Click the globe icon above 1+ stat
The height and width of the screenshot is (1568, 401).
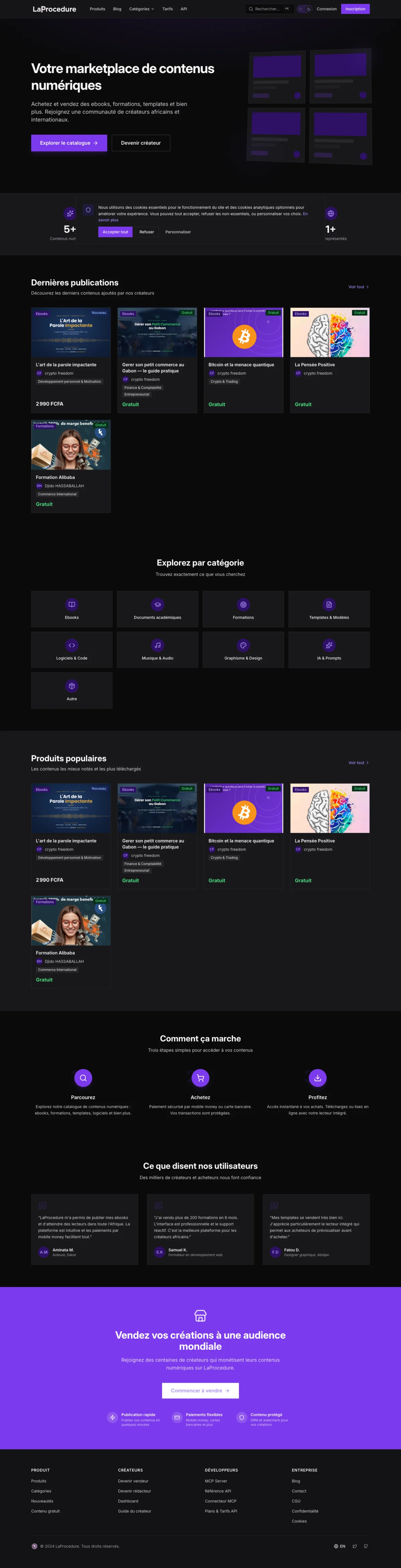click(x=331, y=214)
